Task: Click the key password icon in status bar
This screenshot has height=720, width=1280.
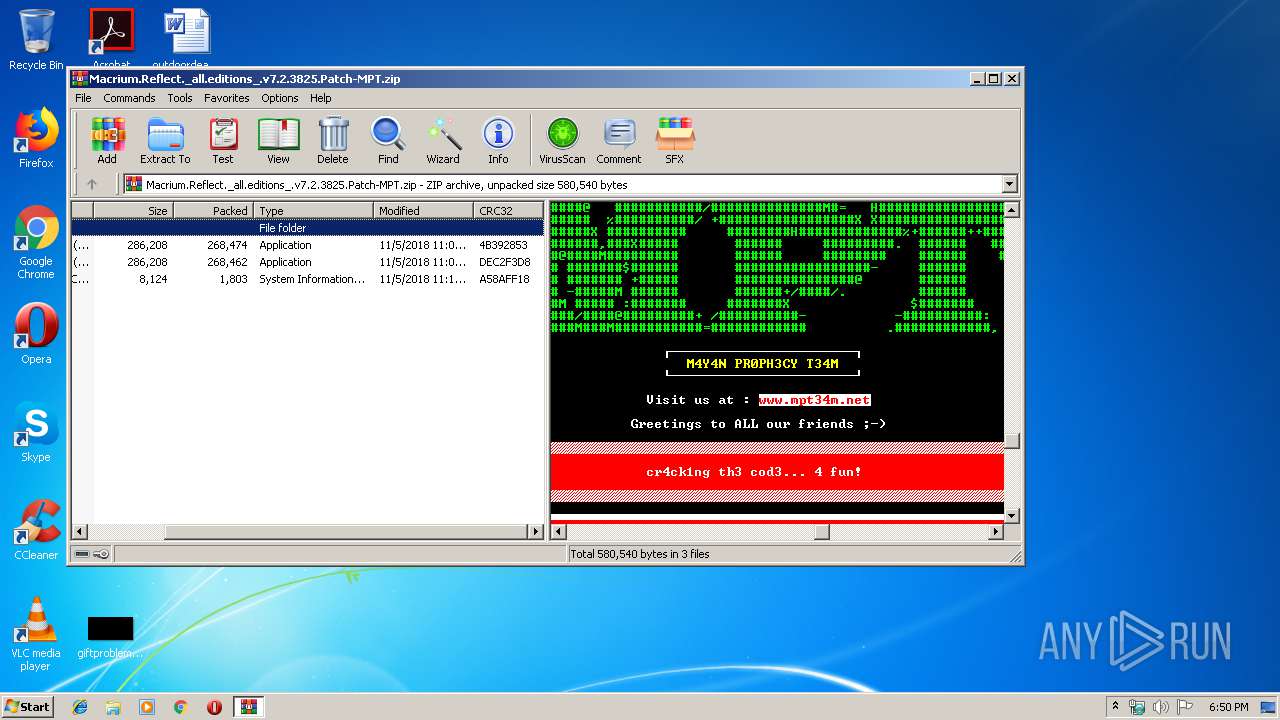Action: pyautogui.click(x=101, y=554)
